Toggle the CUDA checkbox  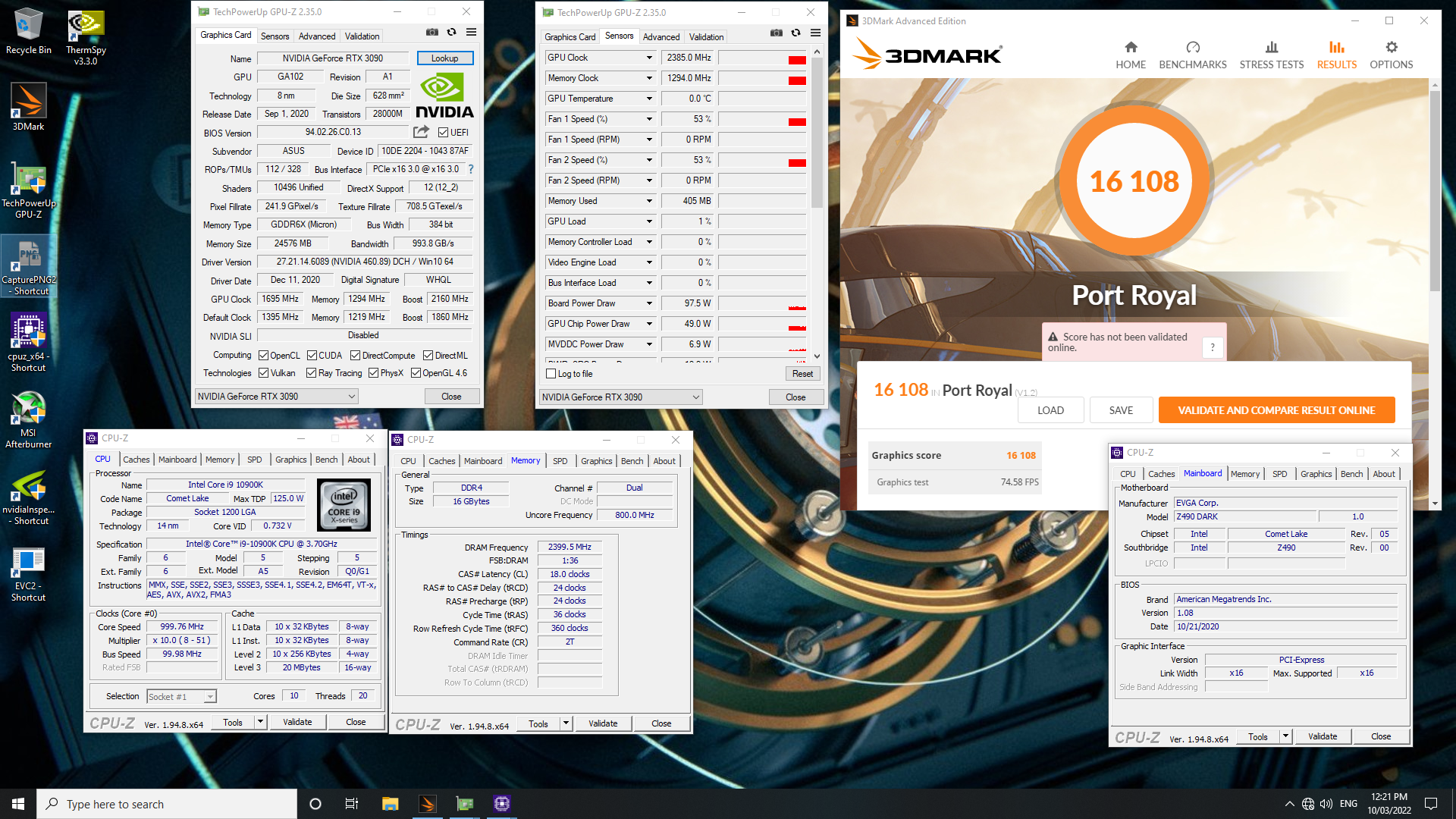click(312, 356)
